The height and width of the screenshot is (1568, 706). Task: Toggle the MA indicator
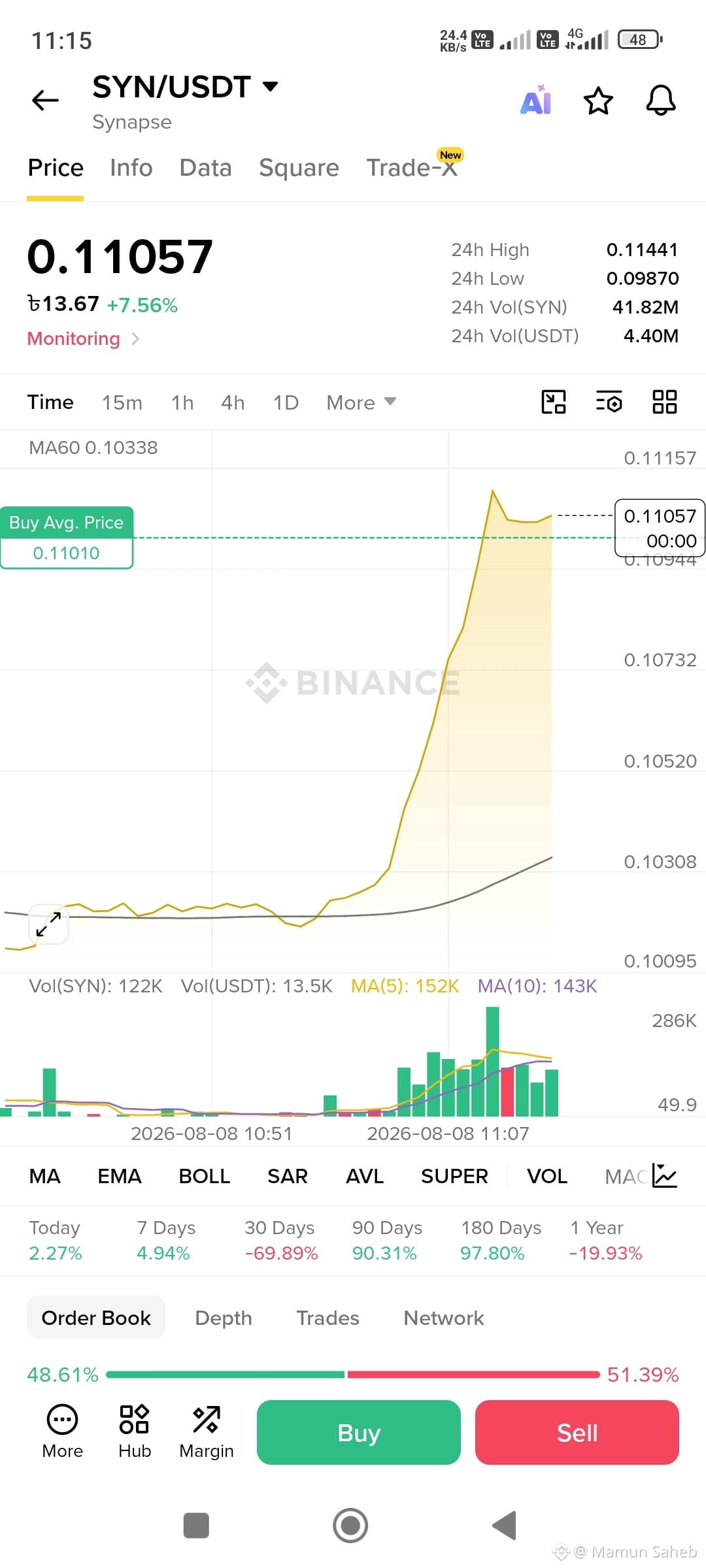click(x=45, y=1176)
